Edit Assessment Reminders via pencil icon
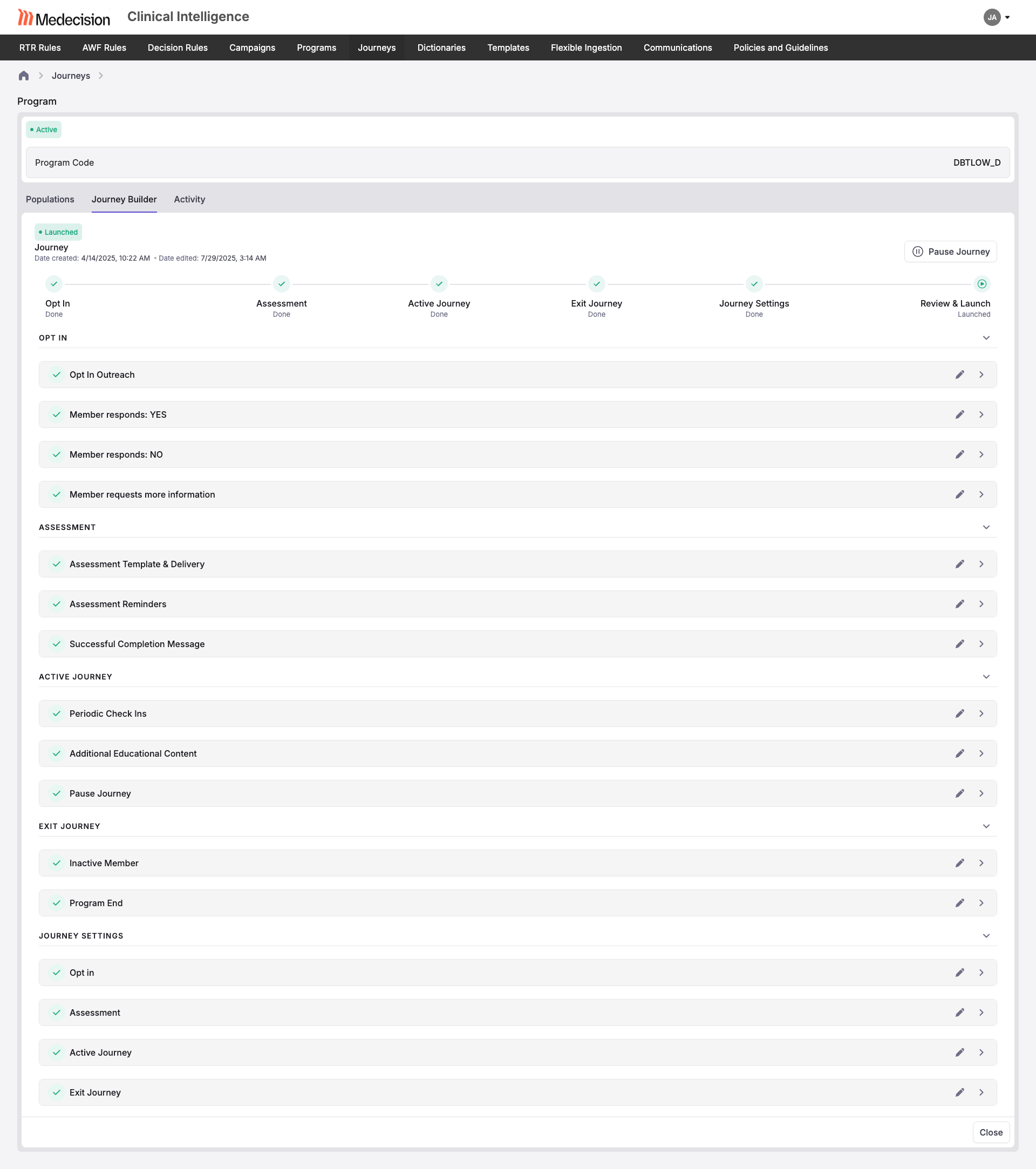The height and width of the screenshot is (1169, 1036). (x=959, y=604)
